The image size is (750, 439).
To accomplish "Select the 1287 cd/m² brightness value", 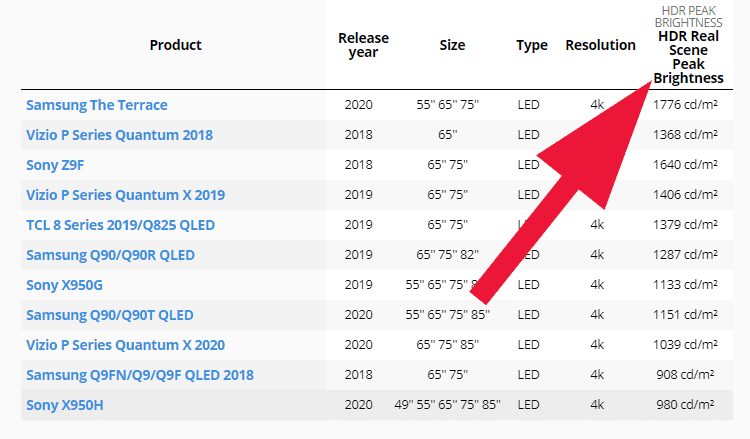I will pyautogui.click(x=685, y=254).
